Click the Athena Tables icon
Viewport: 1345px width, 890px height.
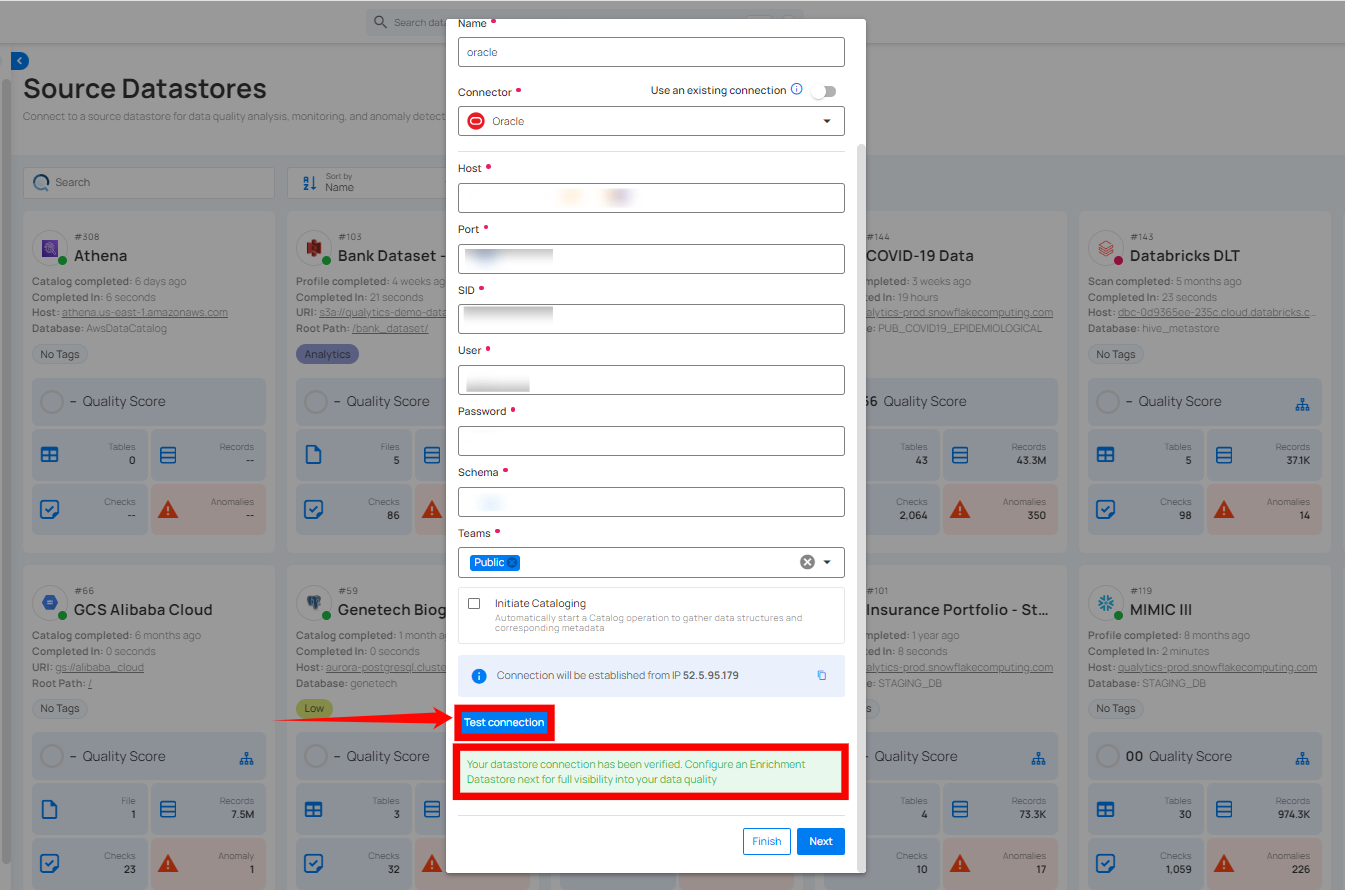50,455
